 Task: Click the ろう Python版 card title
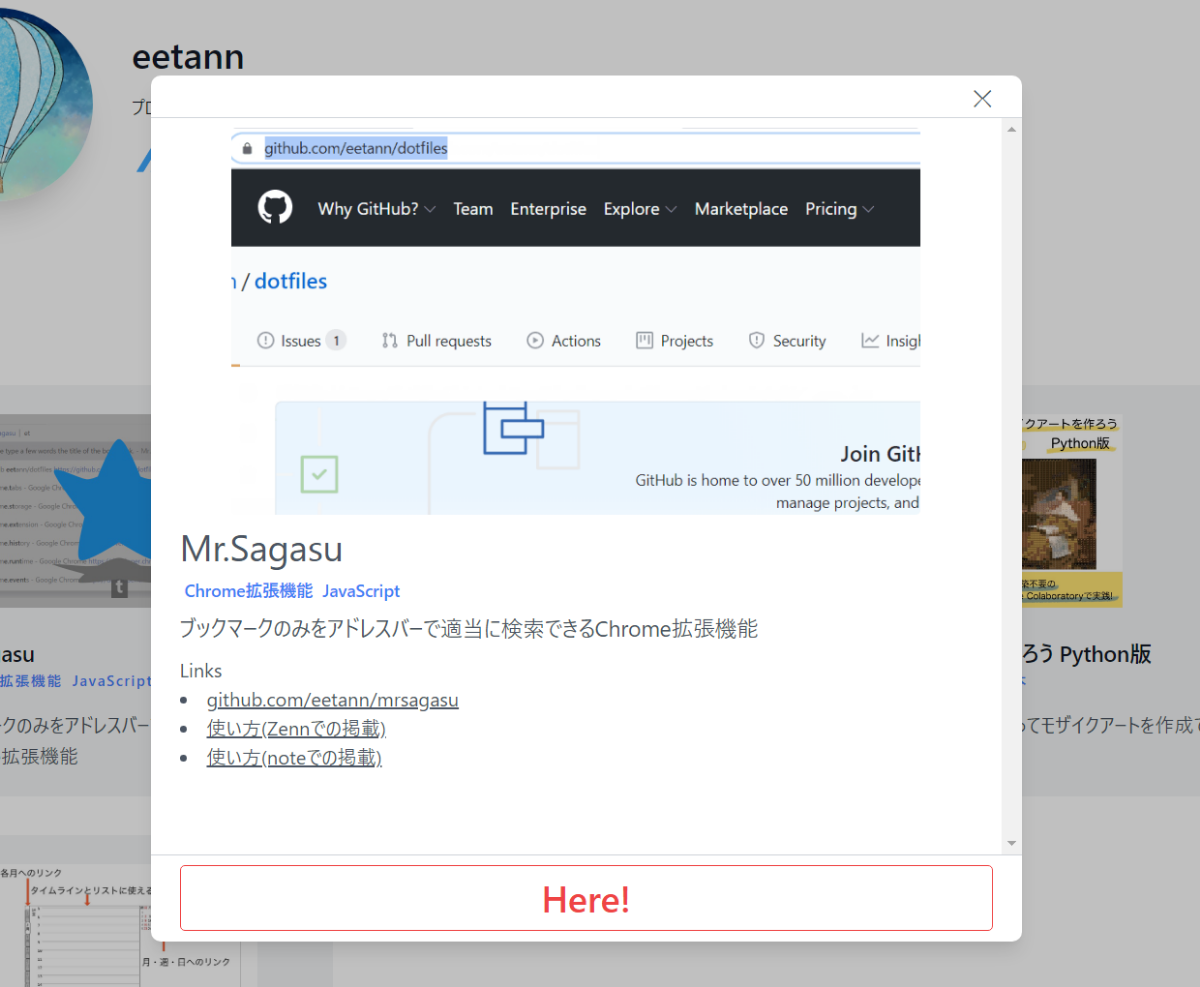[x=1087, y=655]
